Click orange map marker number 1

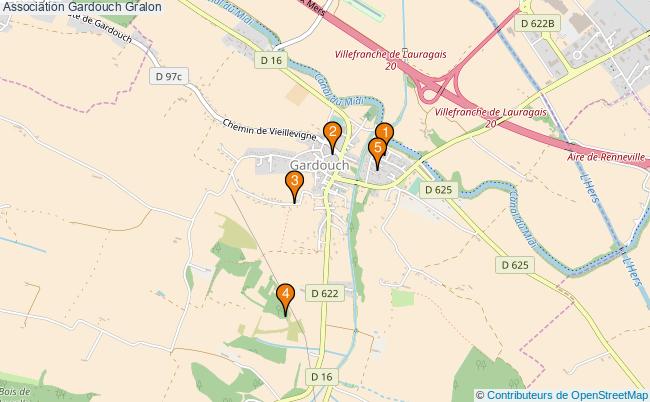point(384,134)
